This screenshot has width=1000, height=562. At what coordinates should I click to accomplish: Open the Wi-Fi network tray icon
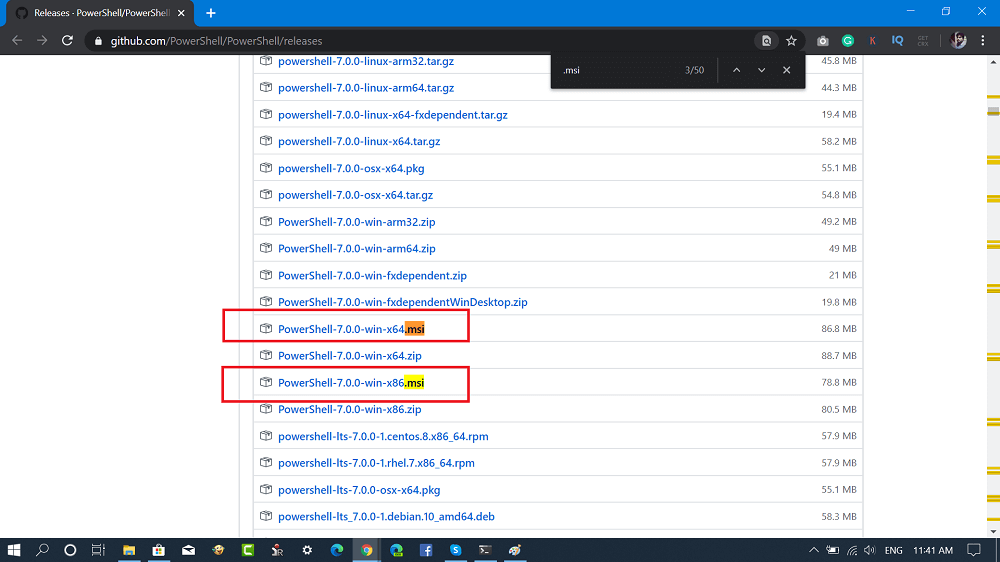[852, 550]
